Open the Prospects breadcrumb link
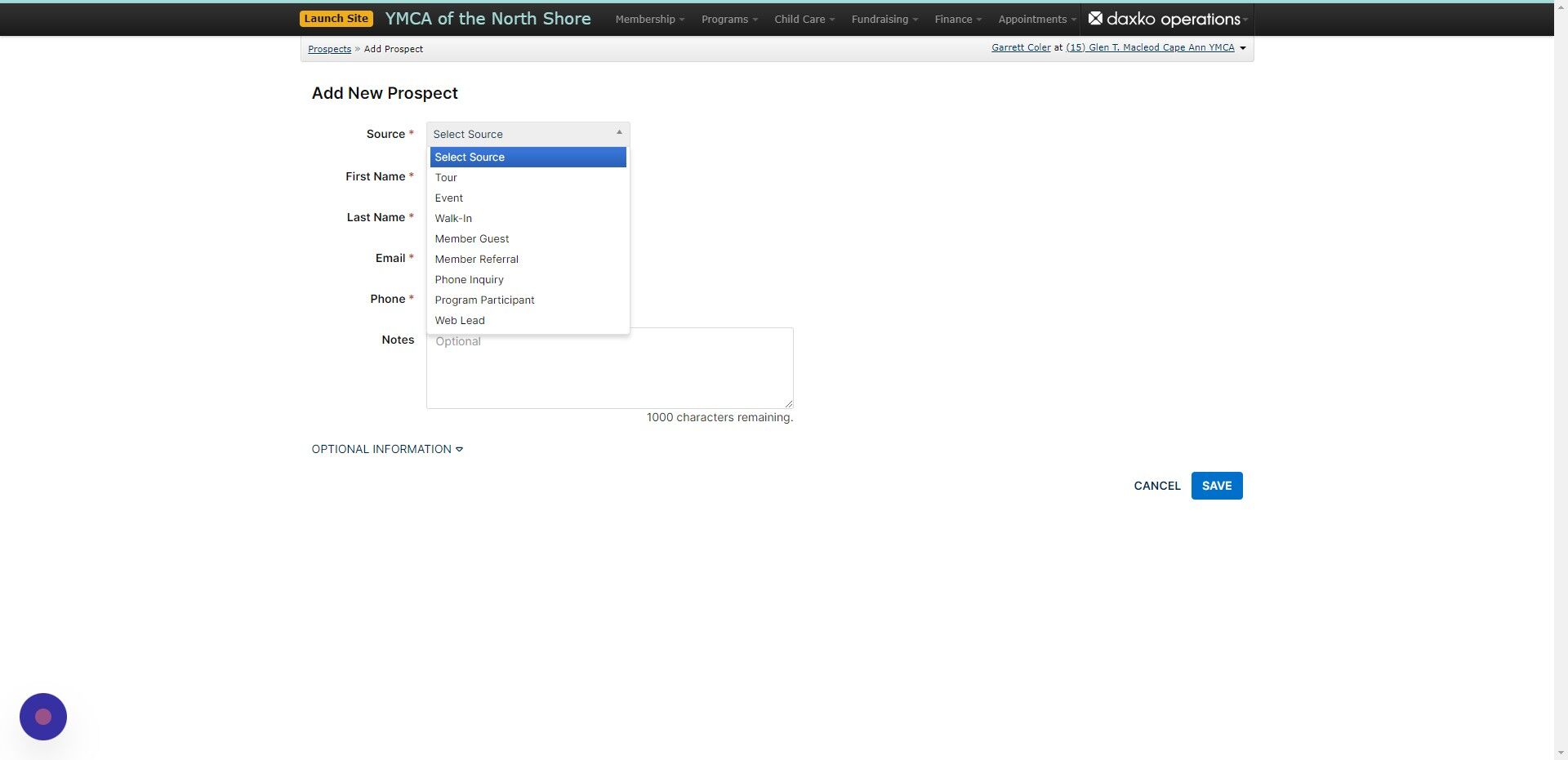 [329, 48]
